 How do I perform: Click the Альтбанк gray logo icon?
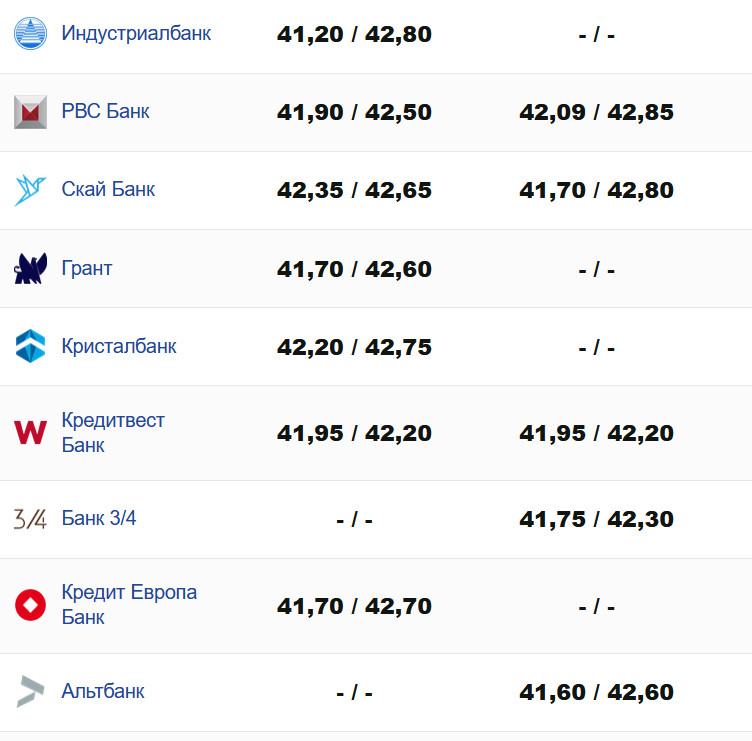(30, 691)
